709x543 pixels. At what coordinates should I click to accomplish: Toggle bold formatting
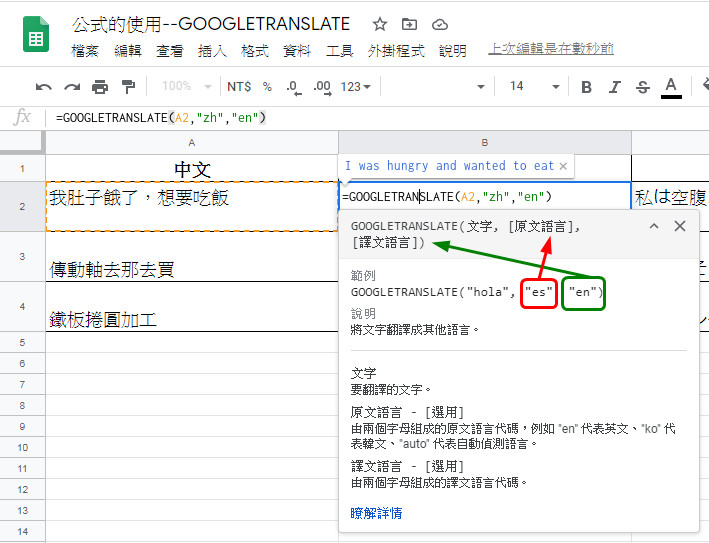click(586, 86)
